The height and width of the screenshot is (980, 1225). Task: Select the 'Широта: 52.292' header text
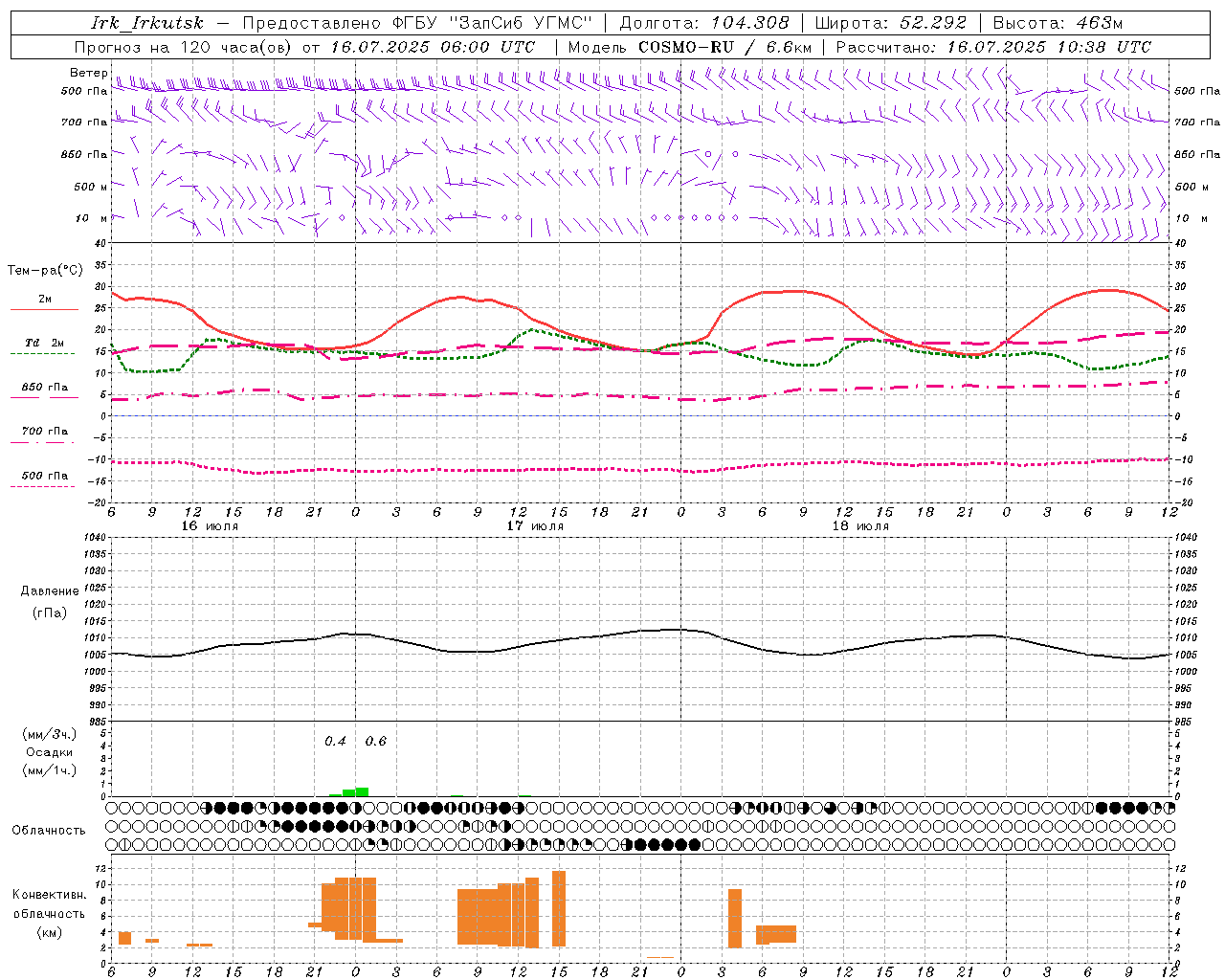coord(891,23)
